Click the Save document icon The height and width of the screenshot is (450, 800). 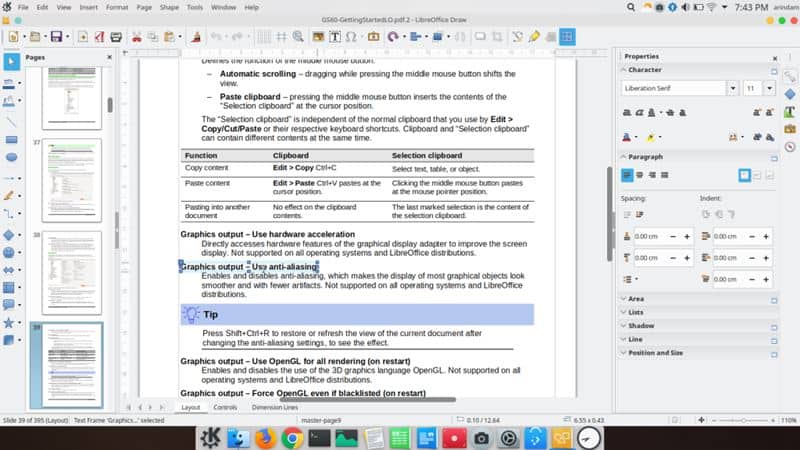click(56, 37)
